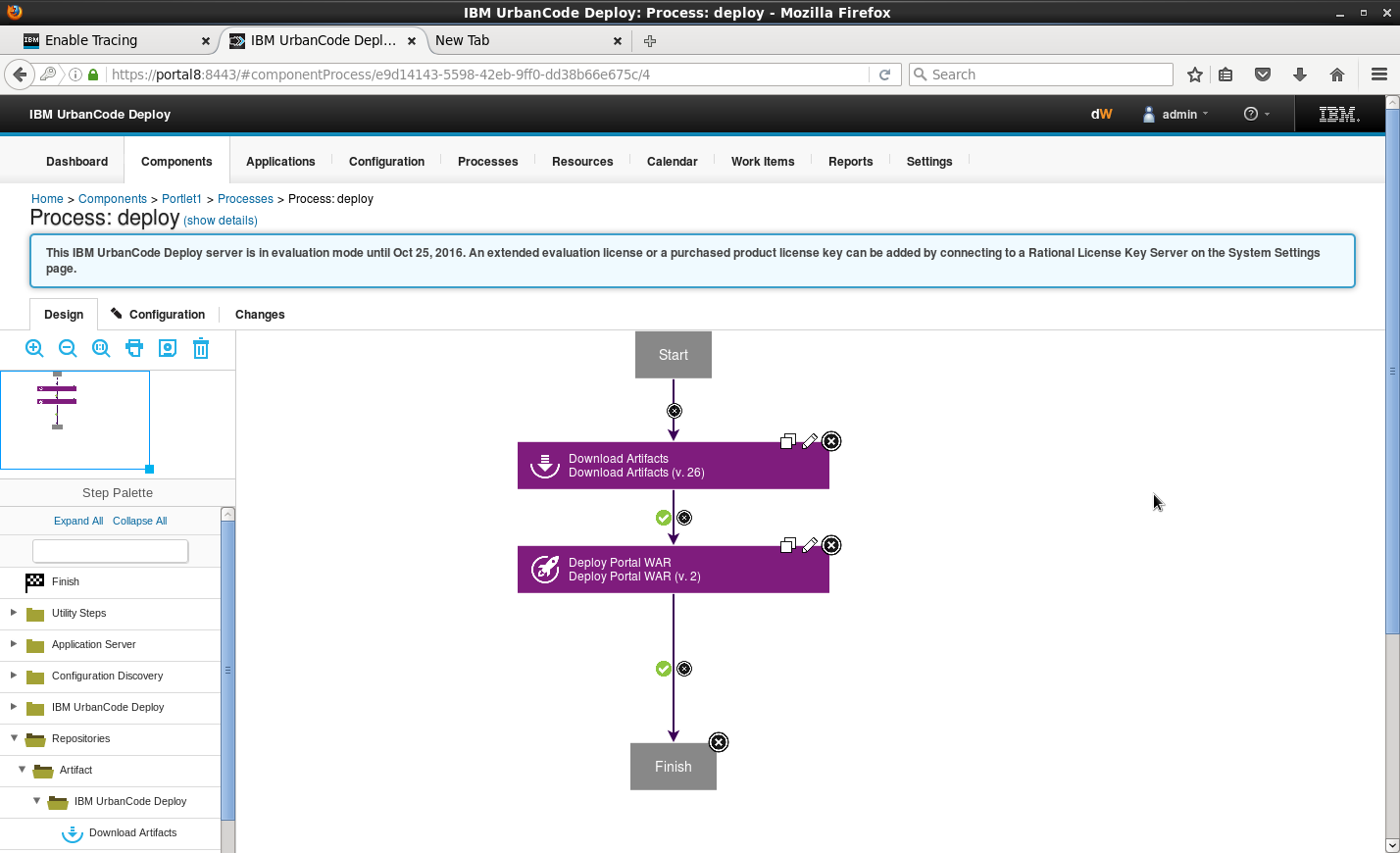Viewport: 1400px width, 853px height.
Task: Switch to the Configuration tab
Action: pyautogui.click(x=159, y=315)
